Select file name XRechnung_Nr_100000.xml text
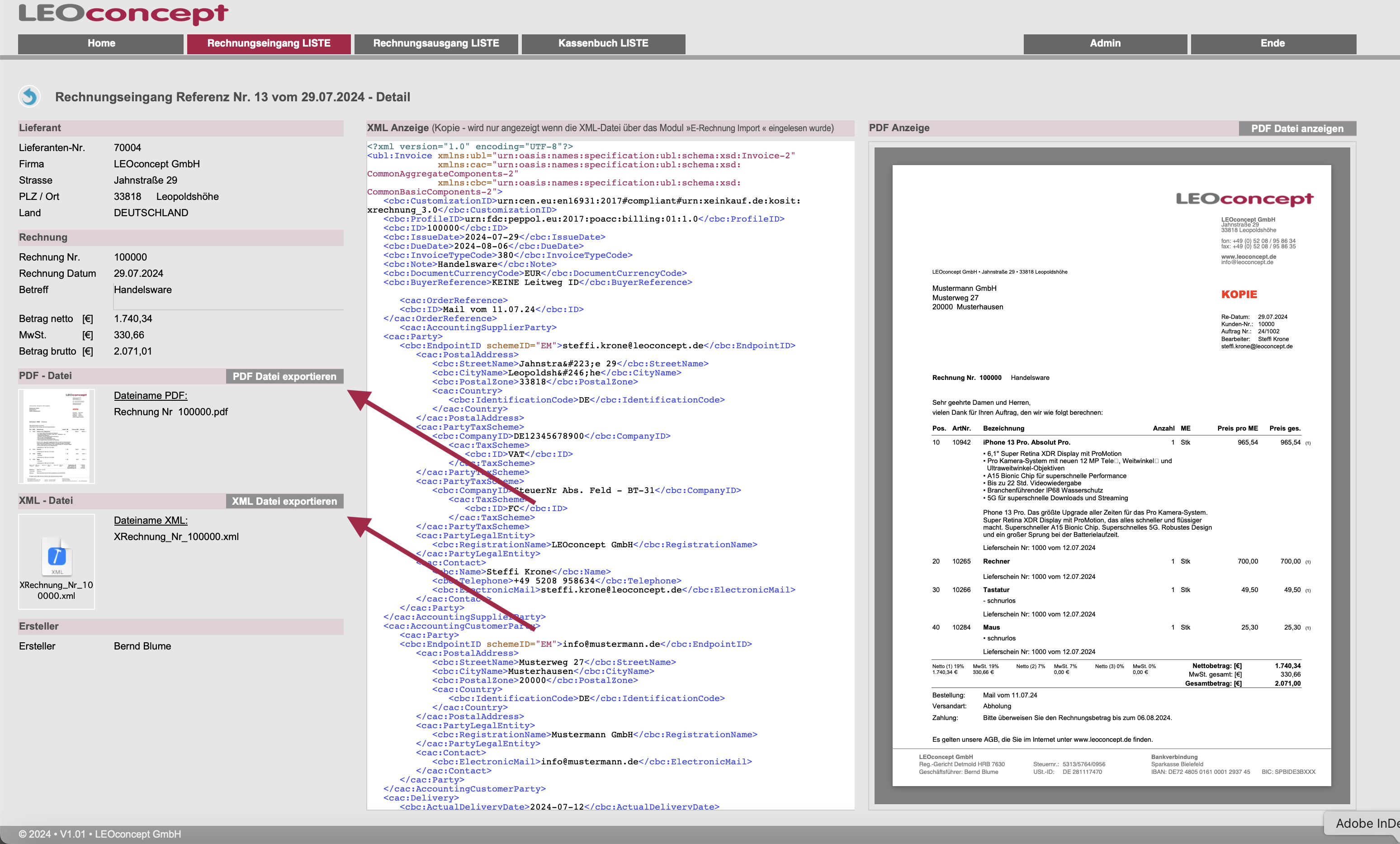 (176, 536)
